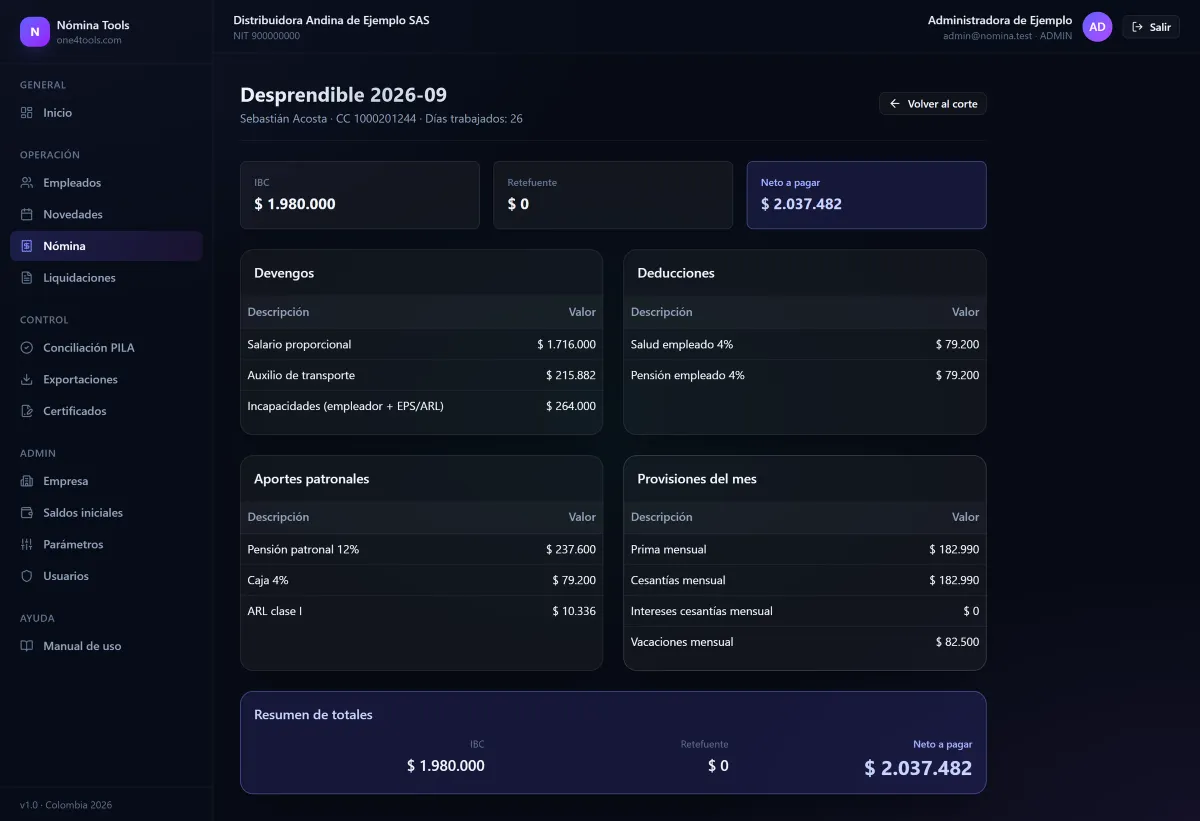Click the Liquidaciones document icon

(x=27, y=278)
